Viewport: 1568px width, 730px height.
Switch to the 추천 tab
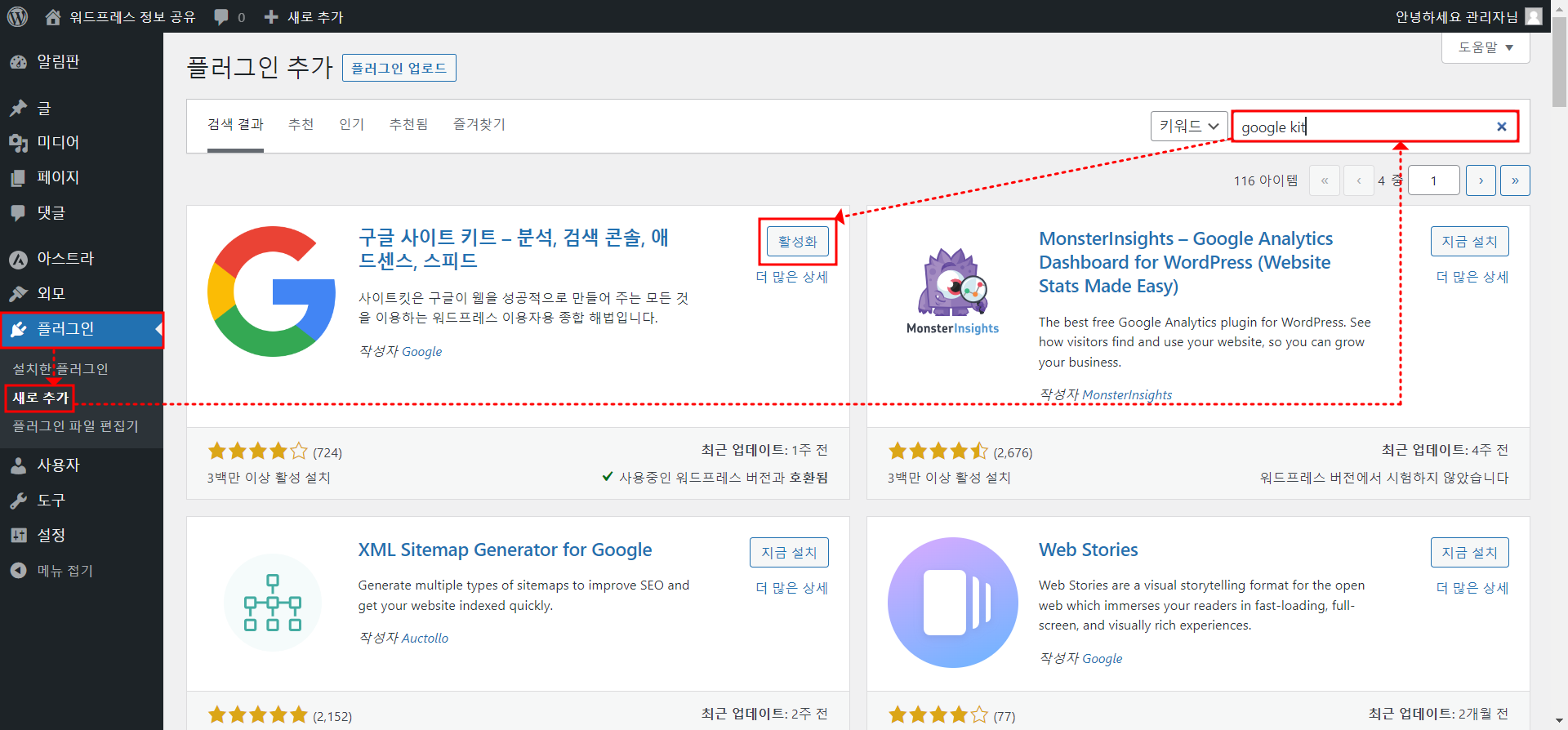click(301, 124)
